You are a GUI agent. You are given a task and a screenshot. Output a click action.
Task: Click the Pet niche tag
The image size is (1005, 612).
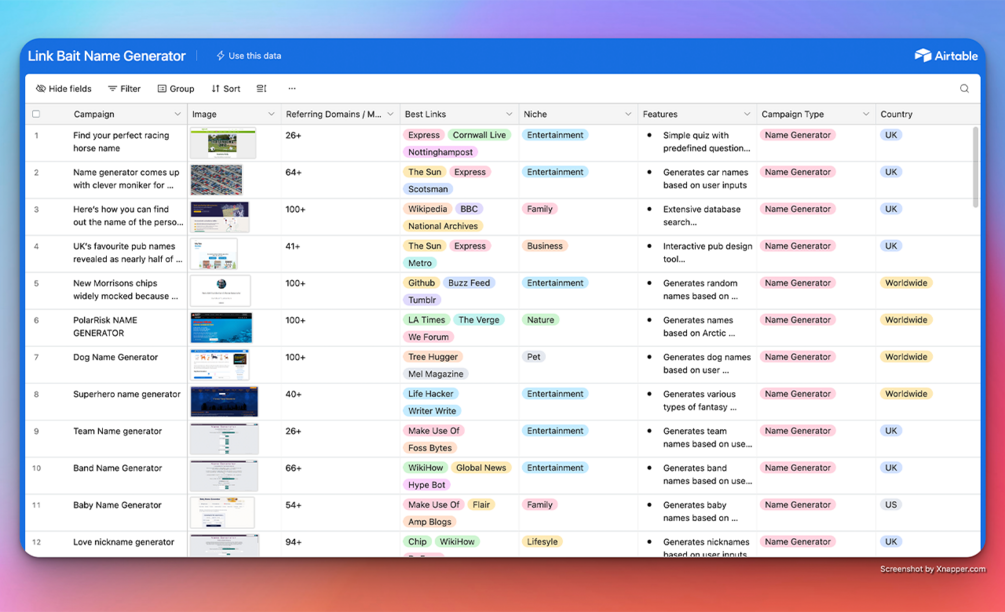534,357
